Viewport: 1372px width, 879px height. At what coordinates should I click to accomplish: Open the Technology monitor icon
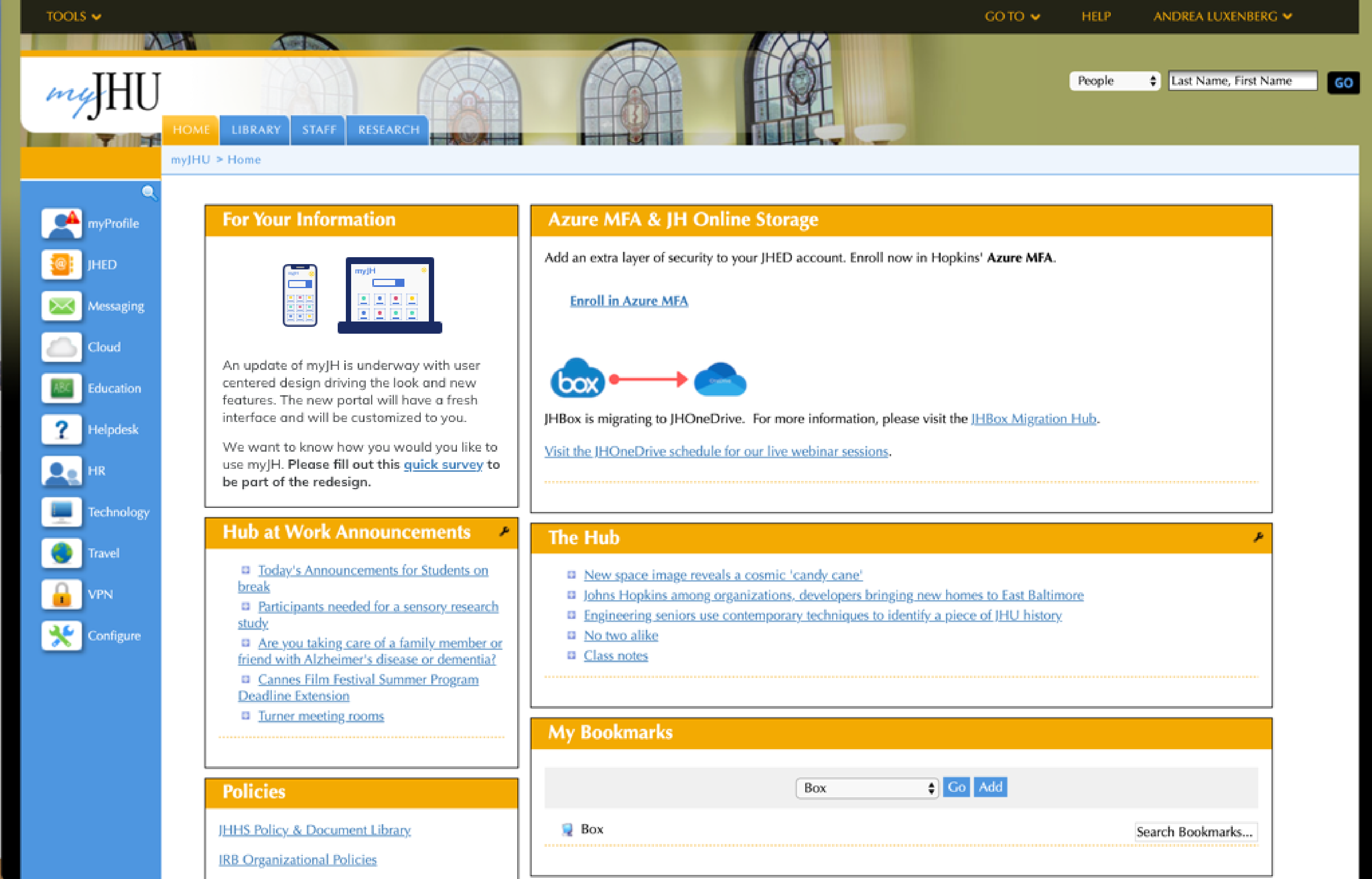coord(61,512)
